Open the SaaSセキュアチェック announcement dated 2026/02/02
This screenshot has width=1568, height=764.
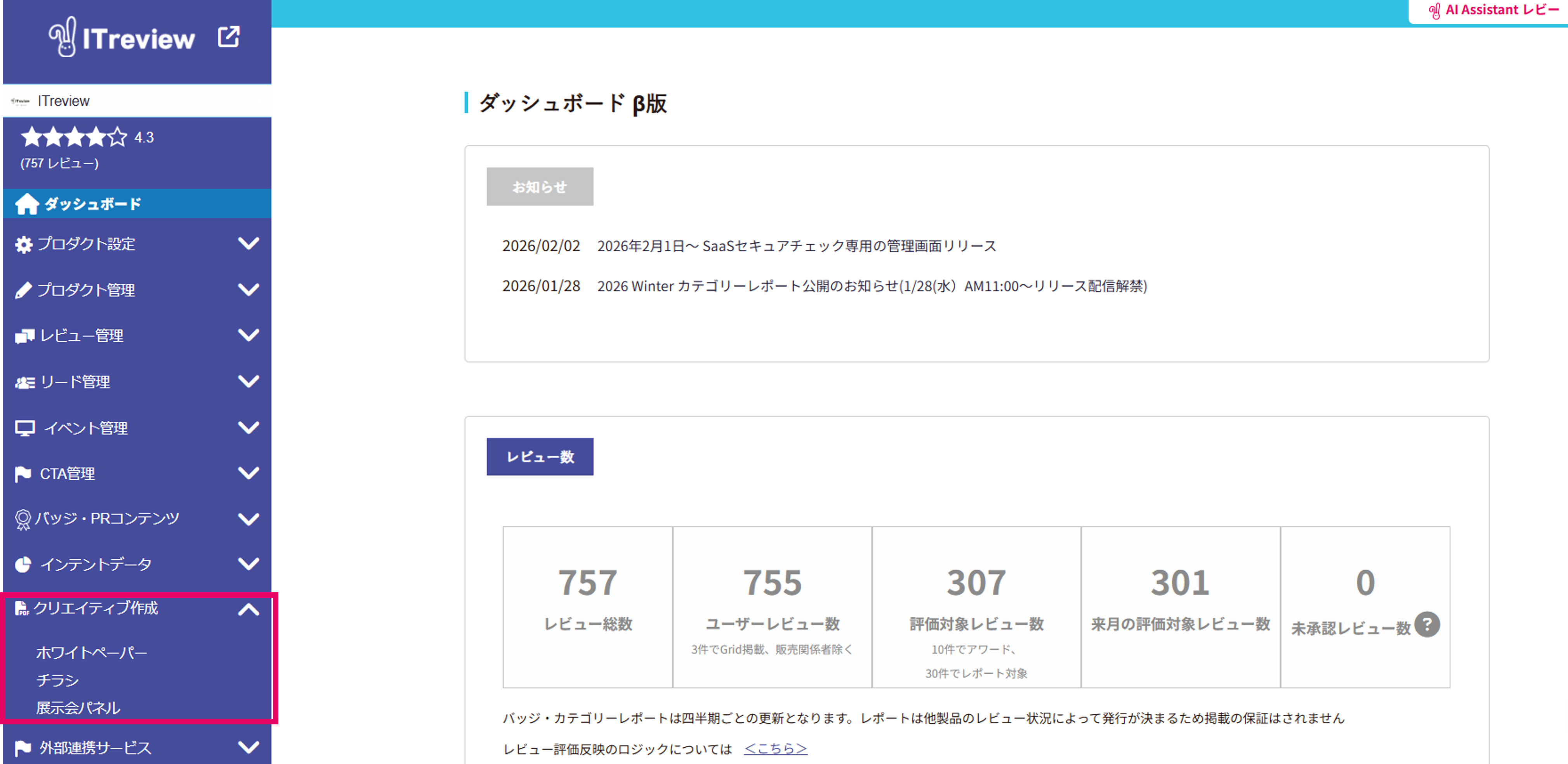pos(796,246)
